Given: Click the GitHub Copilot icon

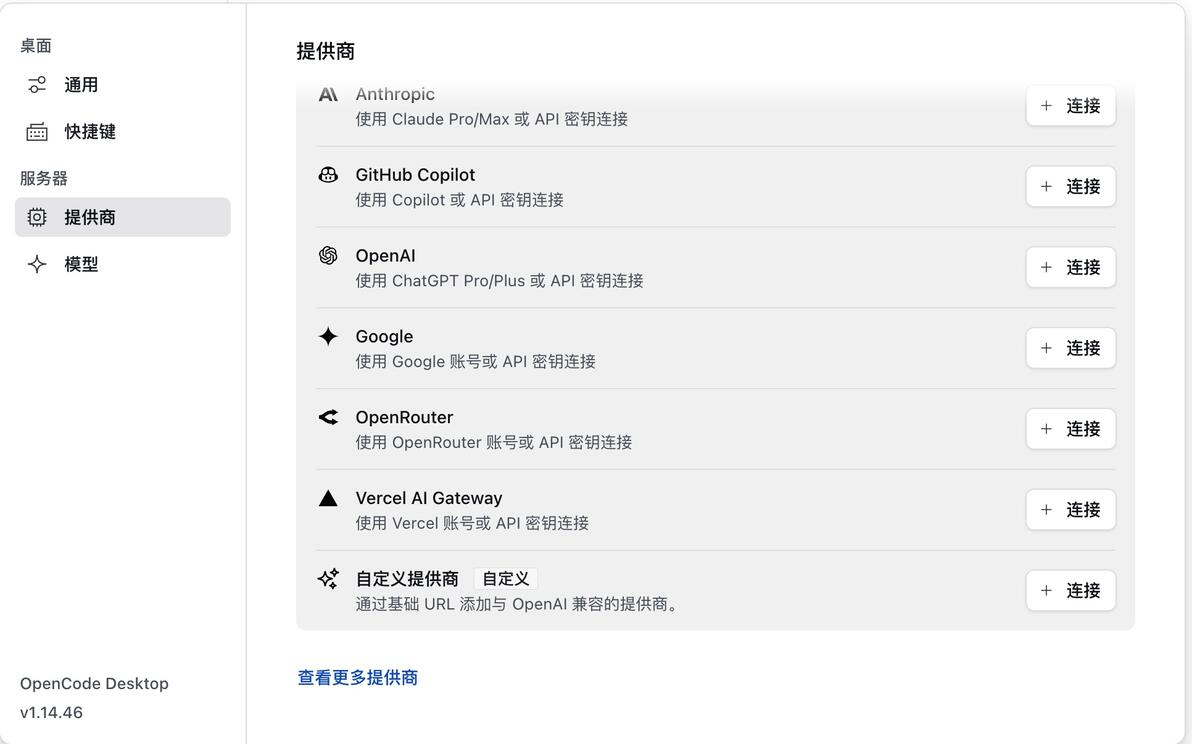Looking at the screenshot, I should [328, 175].
